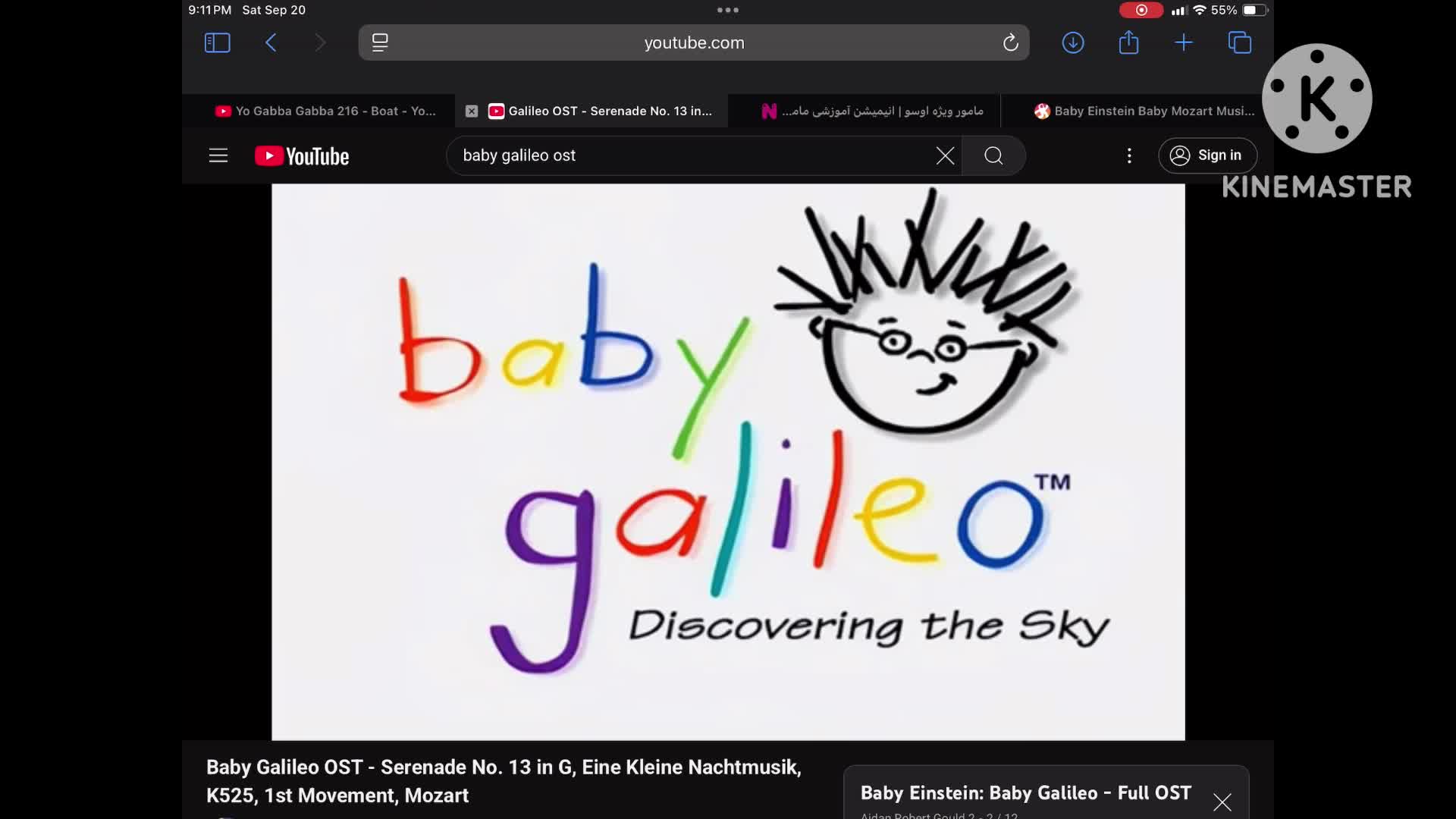
Task: Open Safari downloads list
Action: click(x=1072, y=42)
